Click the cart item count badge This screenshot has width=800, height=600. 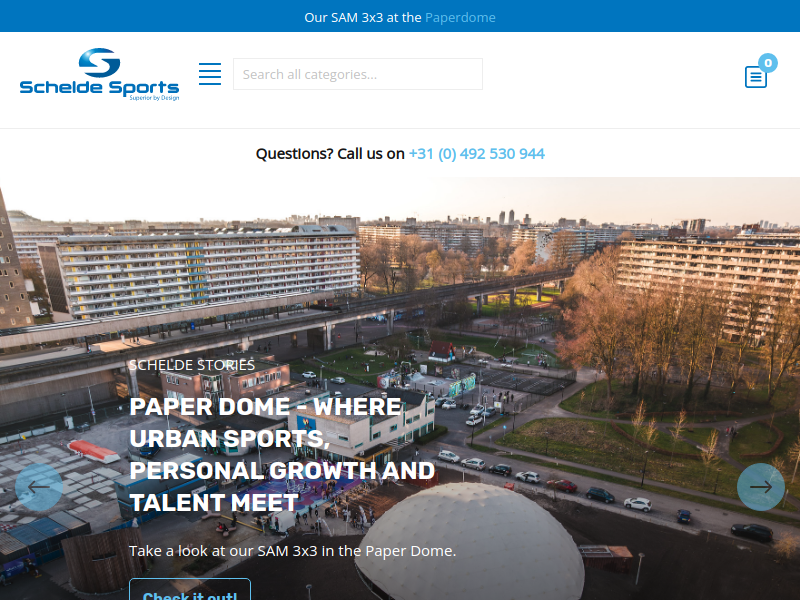pos(768,63)
